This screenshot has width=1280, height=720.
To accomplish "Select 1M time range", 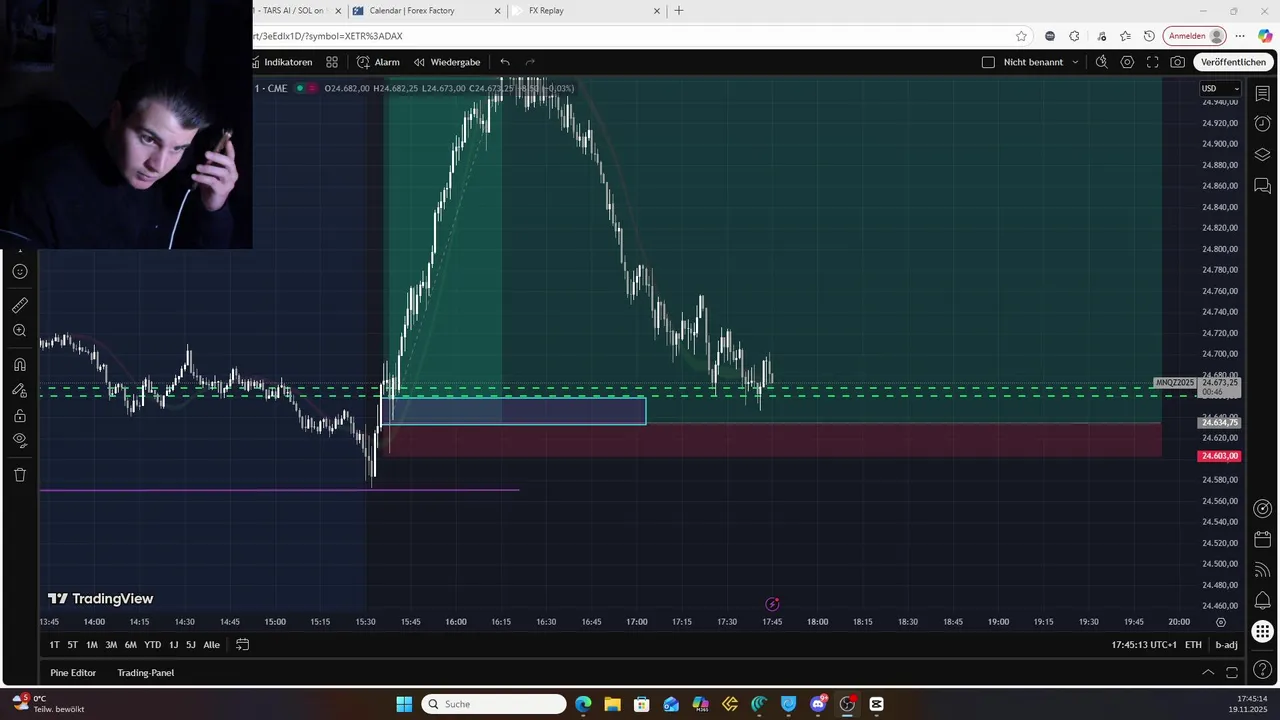I will (91, 645).
